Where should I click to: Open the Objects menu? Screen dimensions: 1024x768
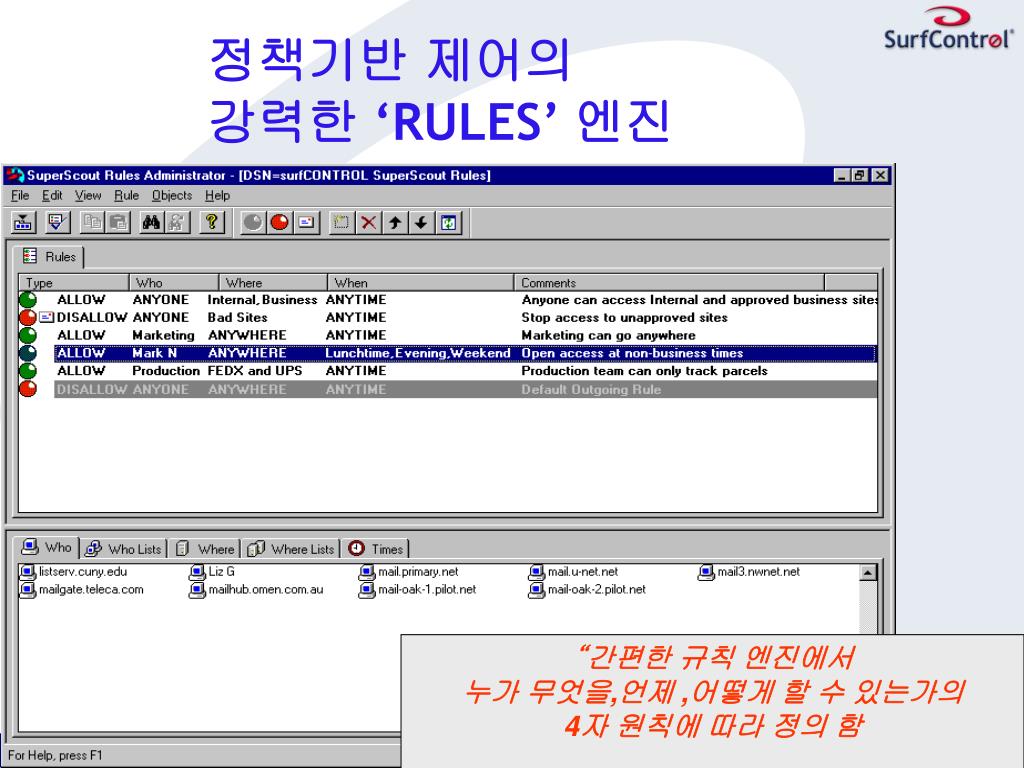point(172,195)
